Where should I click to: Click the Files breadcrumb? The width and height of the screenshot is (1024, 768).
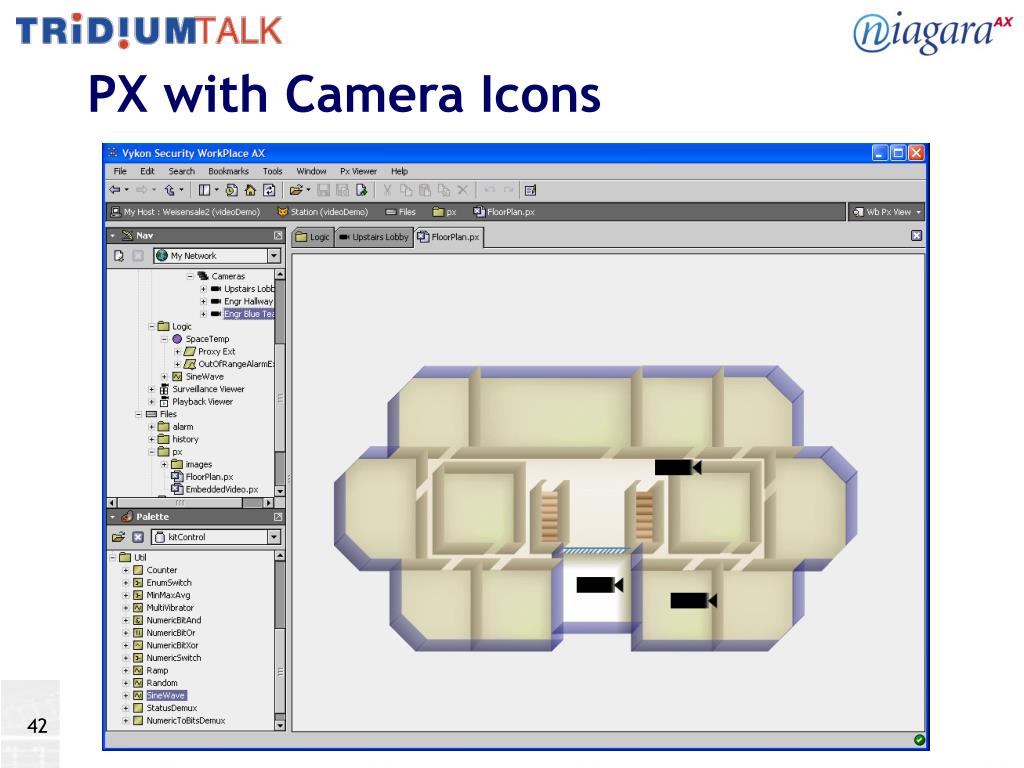400,212
